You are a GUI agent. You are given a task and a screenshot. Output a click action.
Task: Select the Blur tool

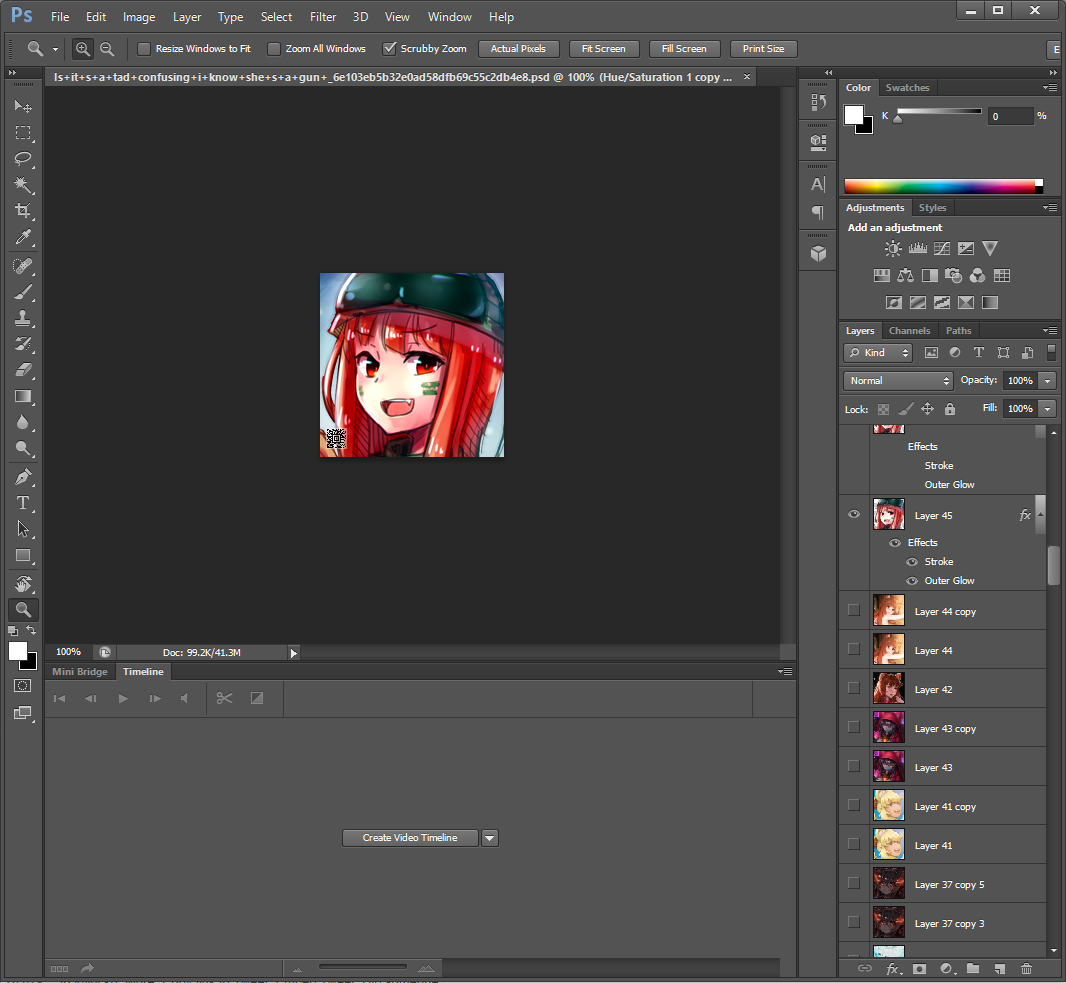coord(23,422)
